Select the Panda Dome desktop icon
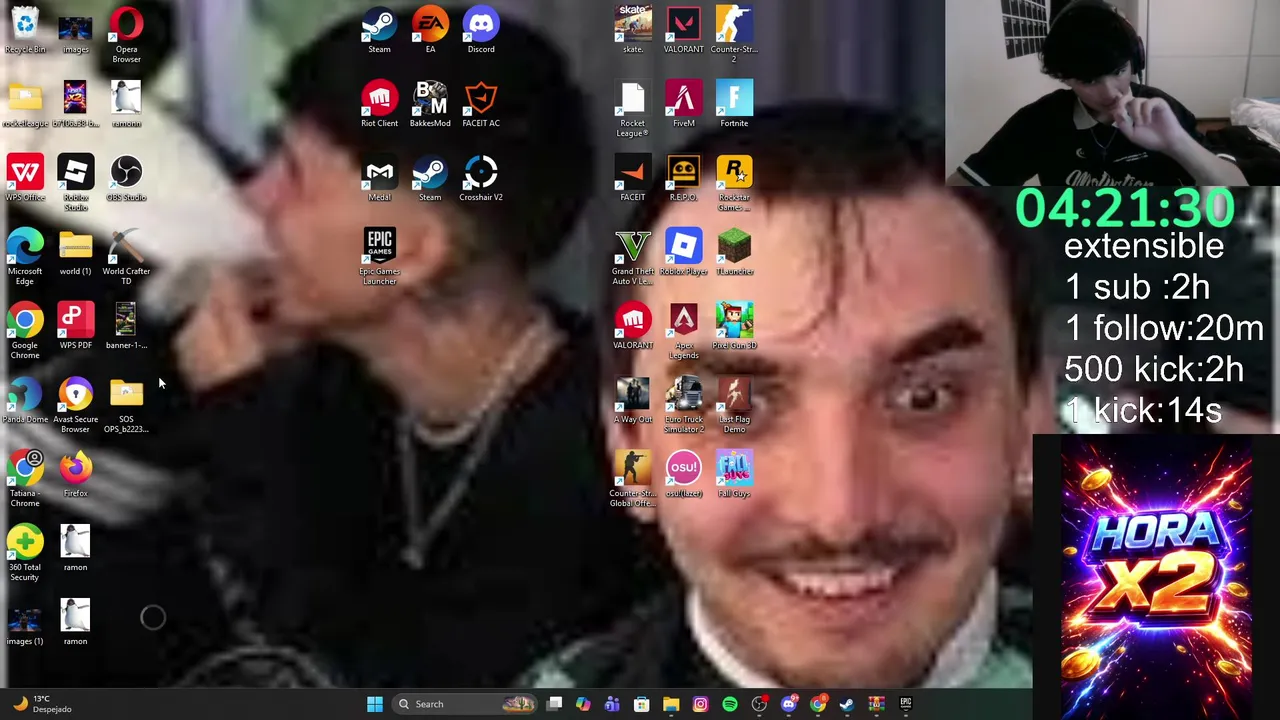The width and height of the screenshot is (1280, 720). point(25,400)
